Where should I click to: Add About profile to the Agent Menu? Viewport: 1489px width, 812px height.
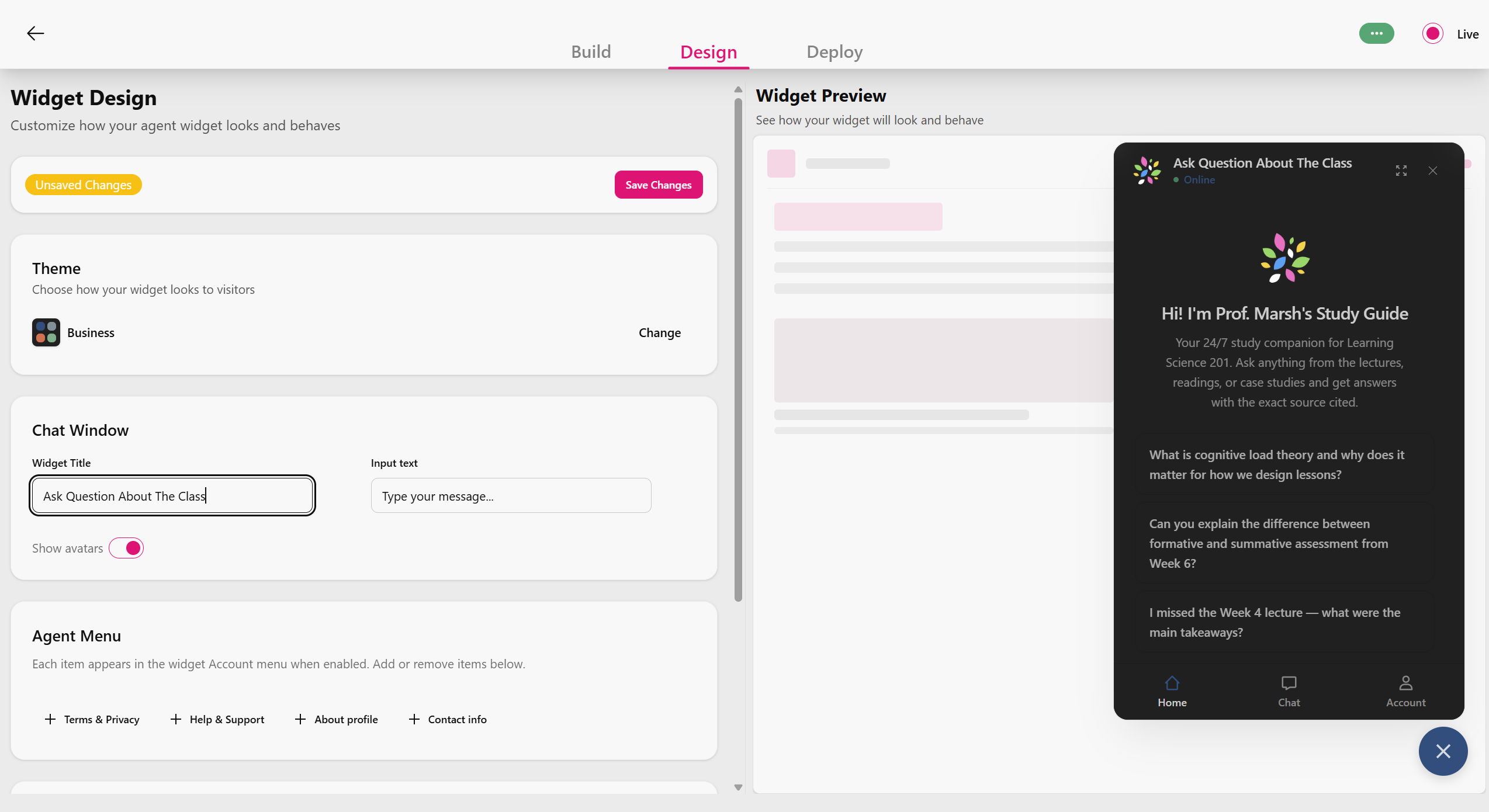pyautogui.click(x=337, y=719)
